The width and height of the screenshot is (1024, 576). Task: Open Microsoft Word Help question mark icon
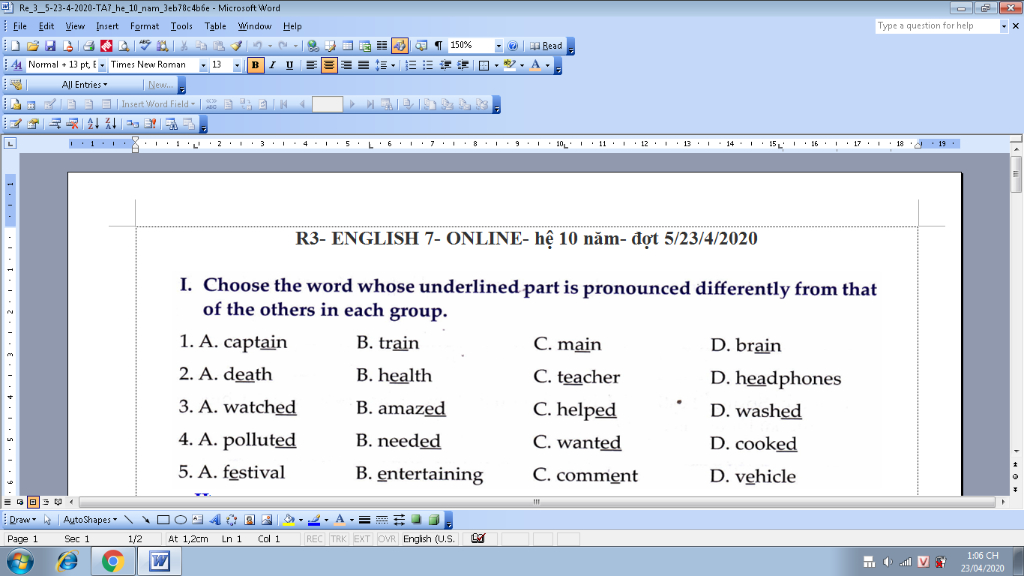click(x=513, y=46)
